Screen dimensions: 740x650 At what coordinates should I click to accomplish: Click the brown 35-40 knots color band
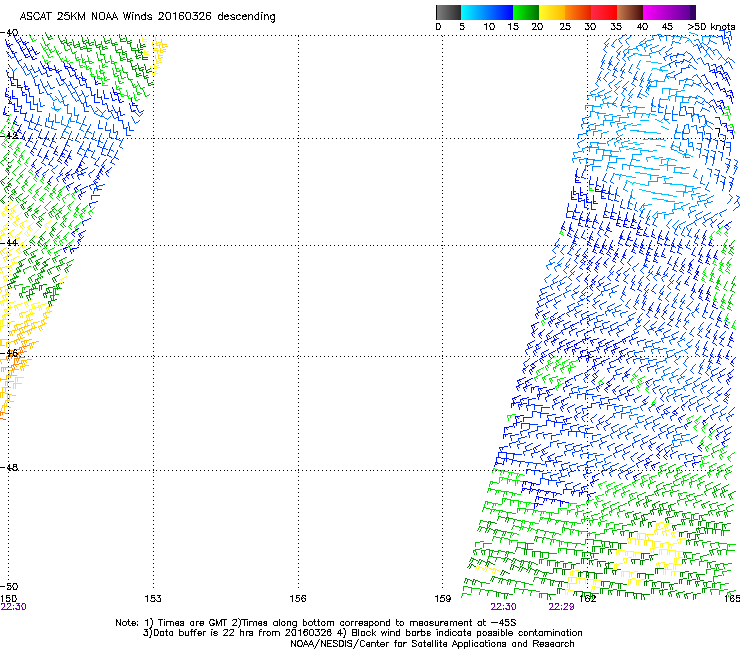630,12
